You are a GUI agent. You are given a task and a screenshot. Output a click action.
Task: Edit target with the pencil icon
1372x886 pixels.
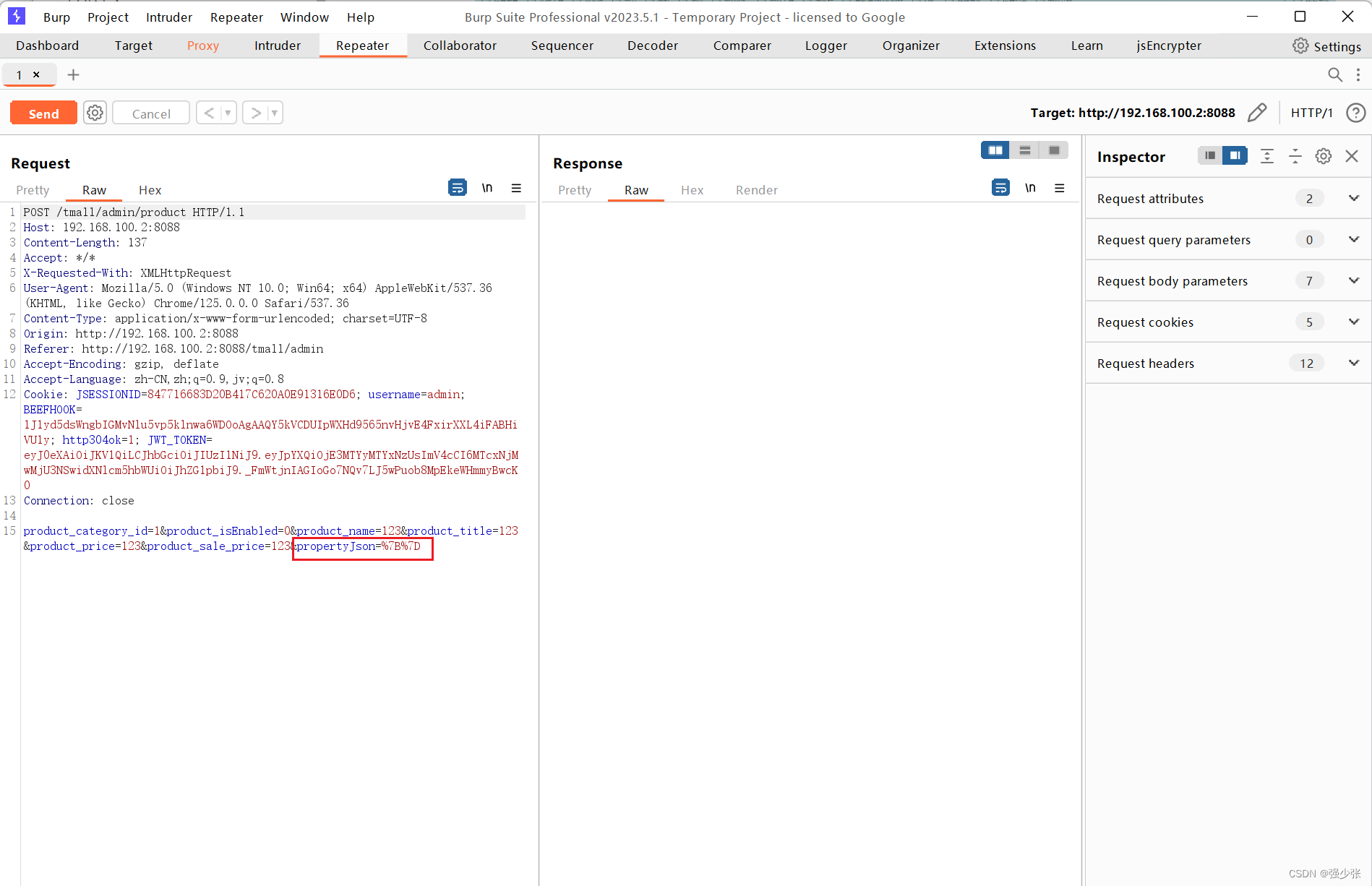(x=1257, y=112)
